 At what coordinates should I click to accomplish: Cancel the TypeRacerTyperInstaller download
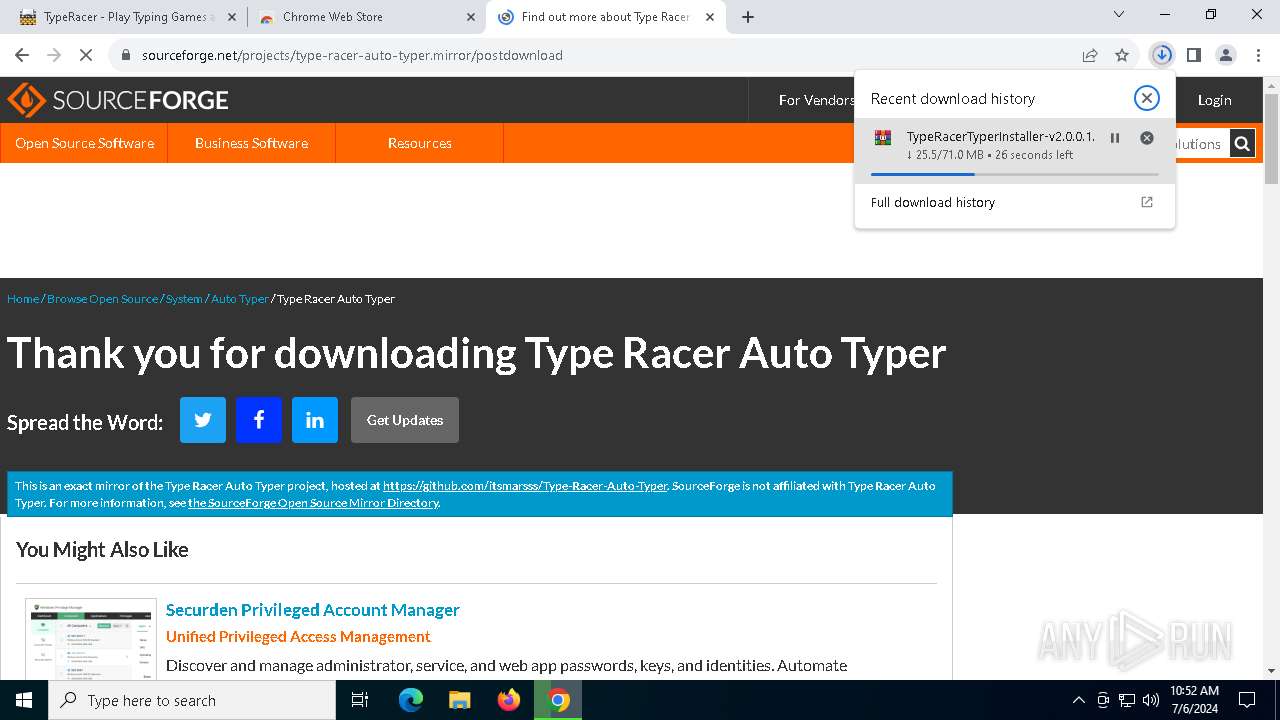click(1147, 138)
